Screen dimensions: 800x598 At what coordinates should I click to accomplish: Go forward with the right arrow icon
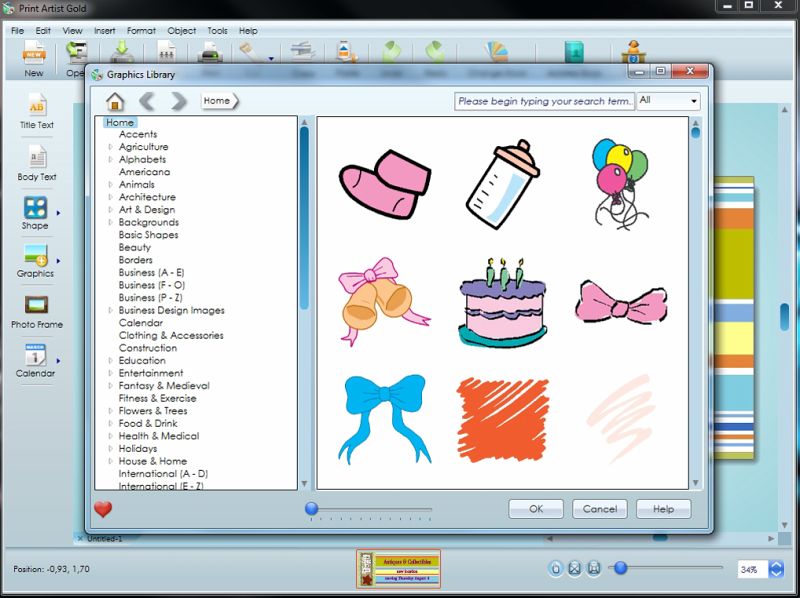click(x=179, y=101)
